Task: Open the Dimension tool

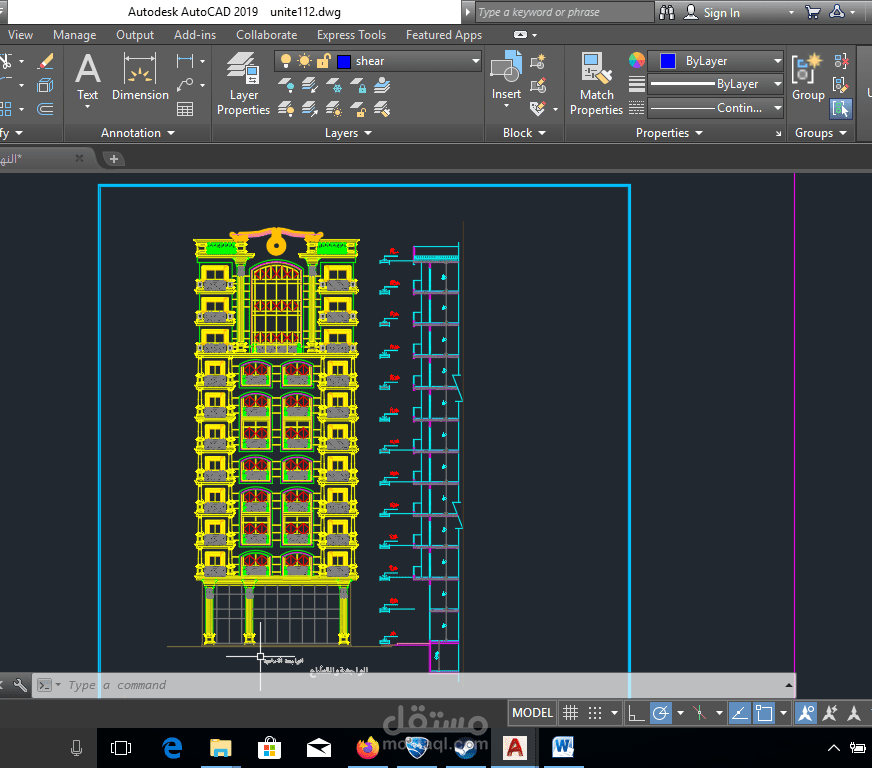Action: 140,77
